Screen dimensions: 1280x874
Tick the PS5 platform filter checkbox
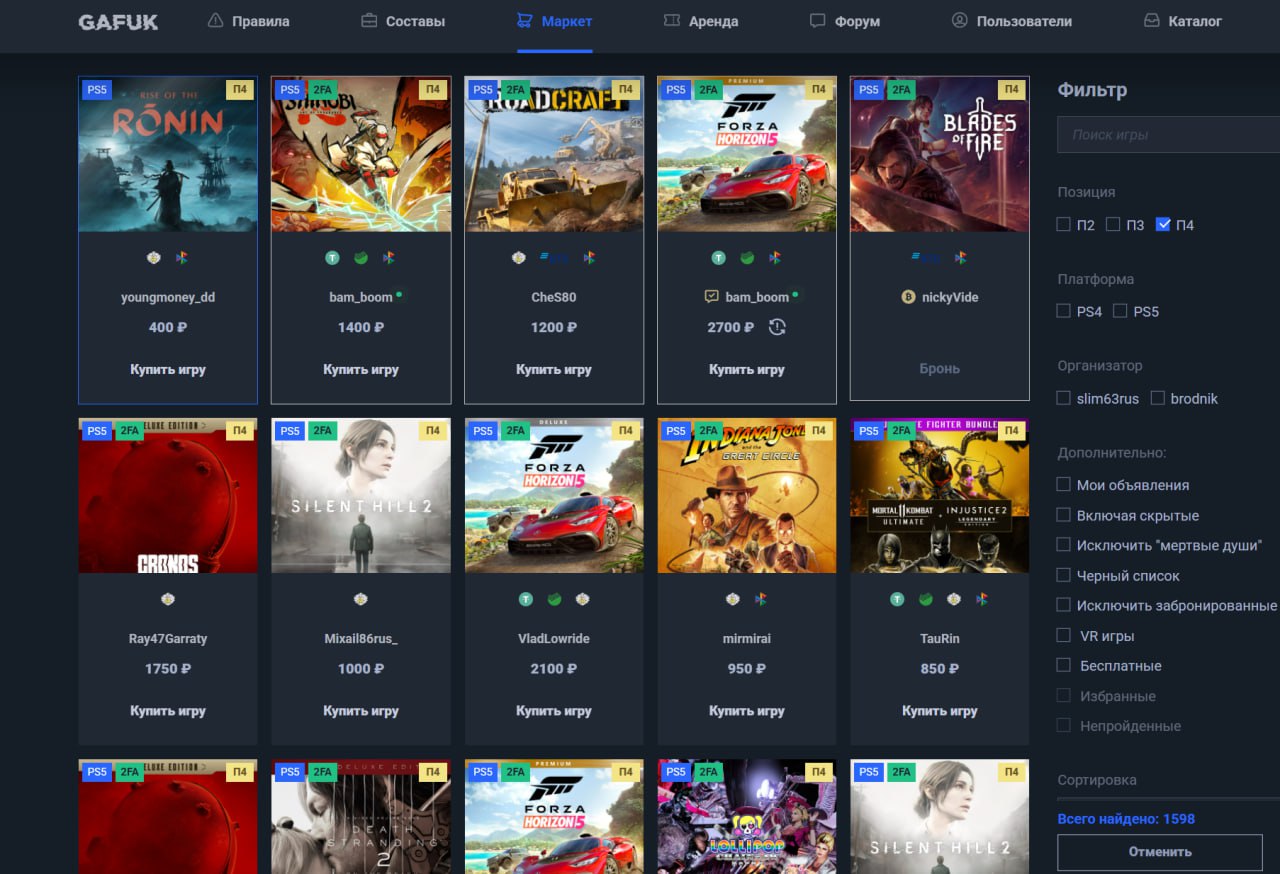pyautogui.click(x=1120, y=311)
